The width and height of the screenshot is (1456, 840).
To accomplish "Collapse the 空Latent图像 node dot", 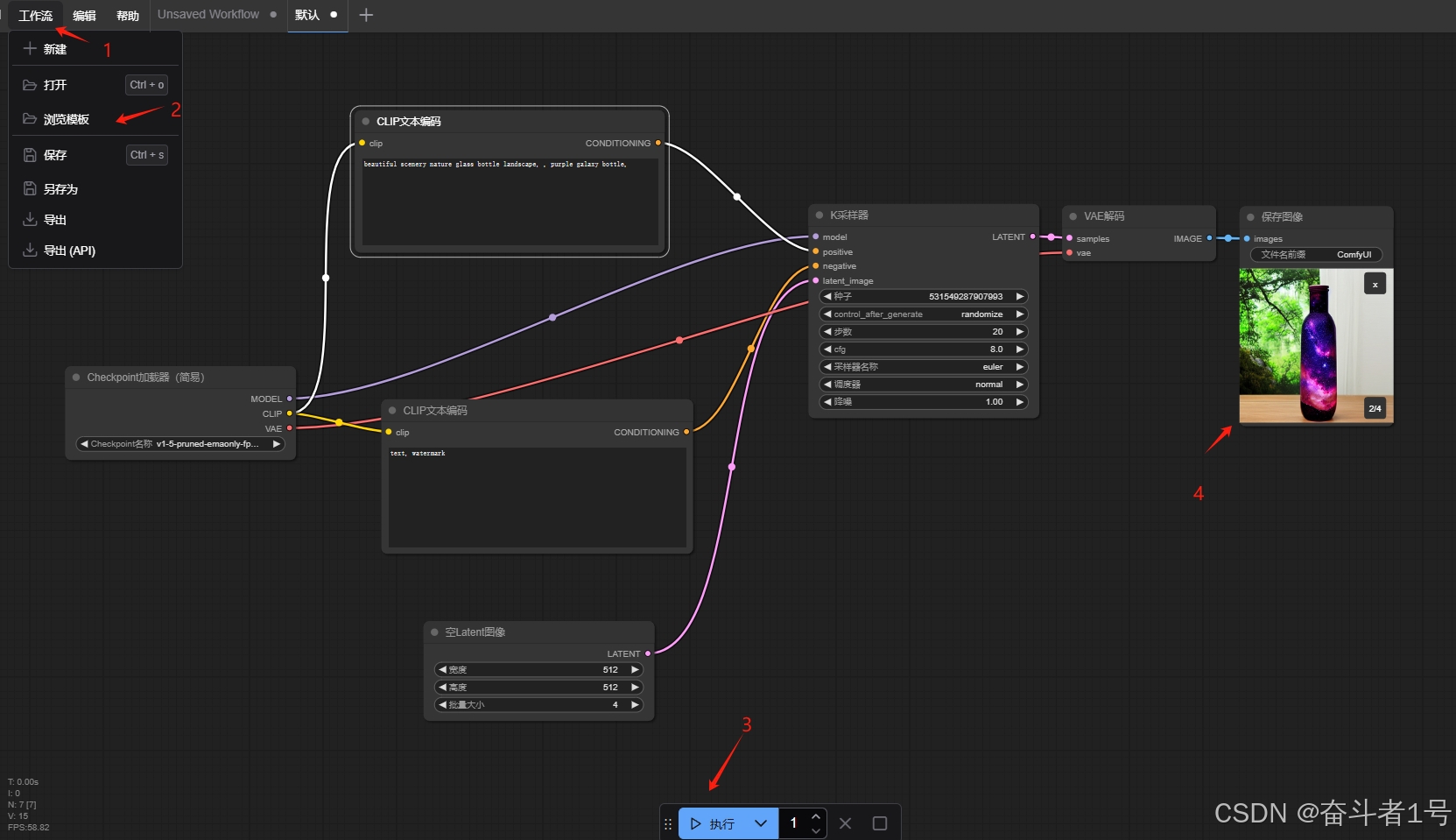I will point(434,632).
